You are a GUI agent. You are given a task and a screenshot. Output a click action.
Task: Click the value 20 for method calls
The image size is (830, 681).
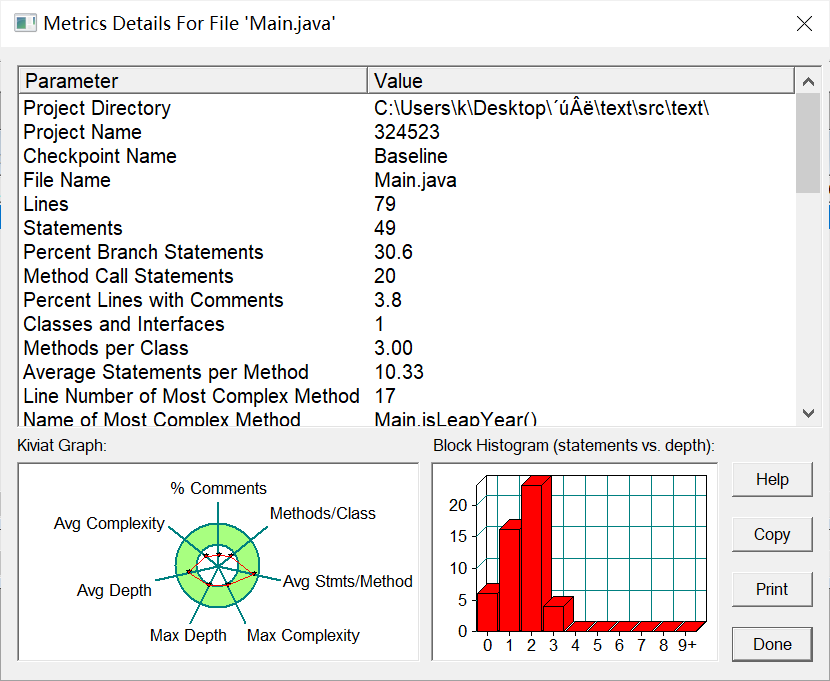coord(385,276)
